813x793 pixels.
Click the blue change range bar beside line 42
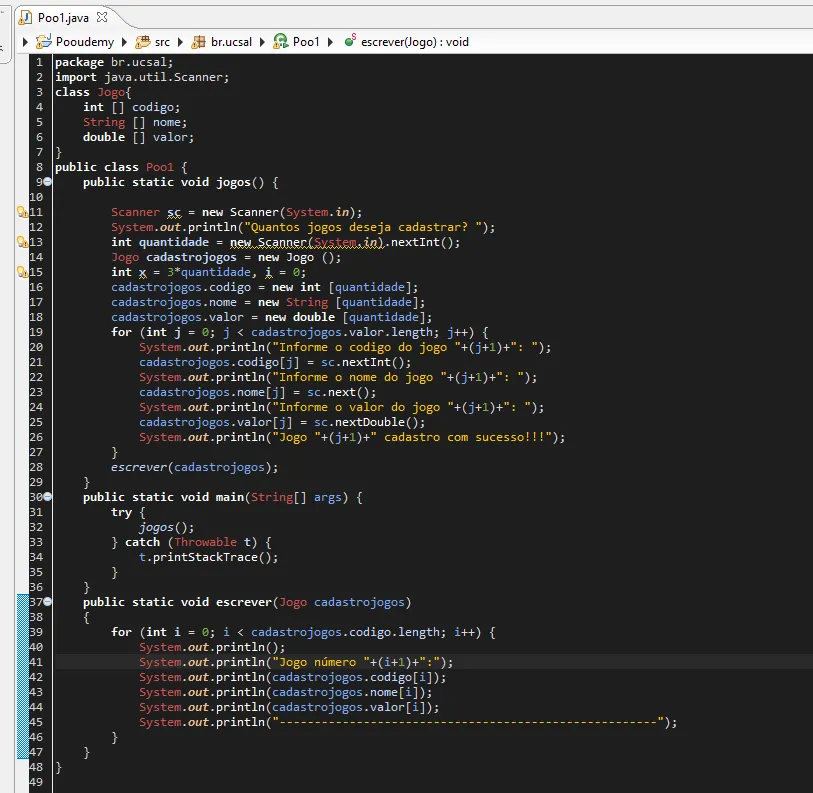click(23, 677)
